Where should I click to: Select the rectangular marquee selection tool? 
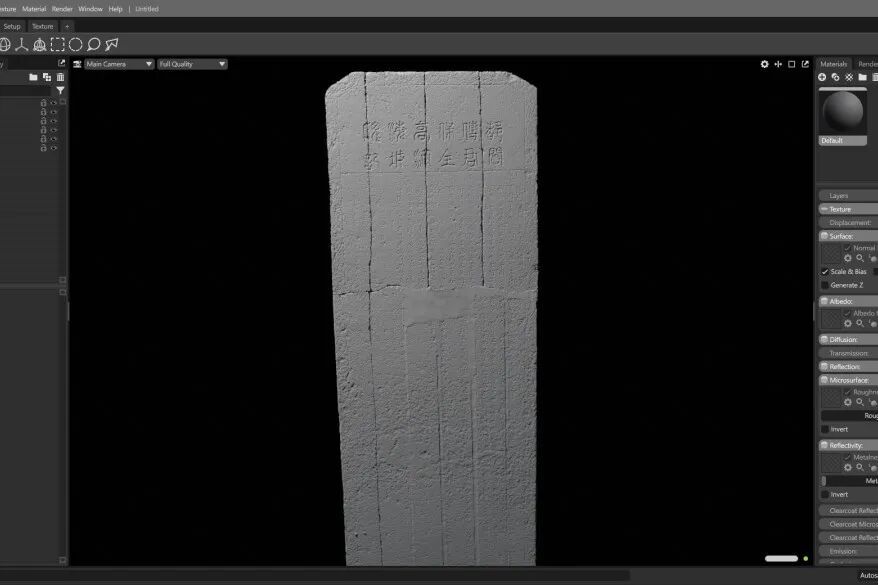click(x=57, y=44)
